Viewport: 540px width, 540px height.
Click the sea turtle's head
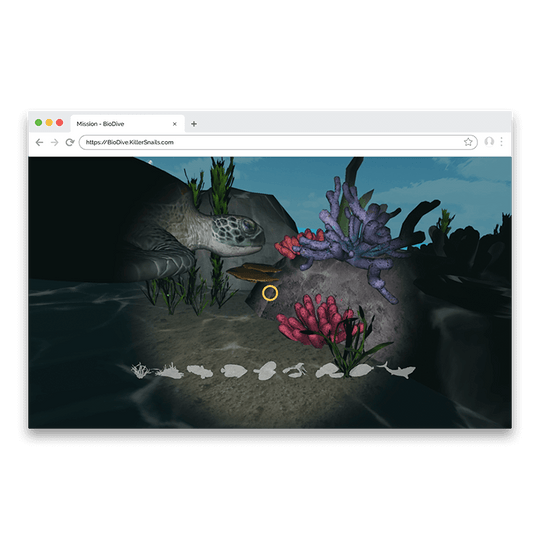tap(238, 232)
